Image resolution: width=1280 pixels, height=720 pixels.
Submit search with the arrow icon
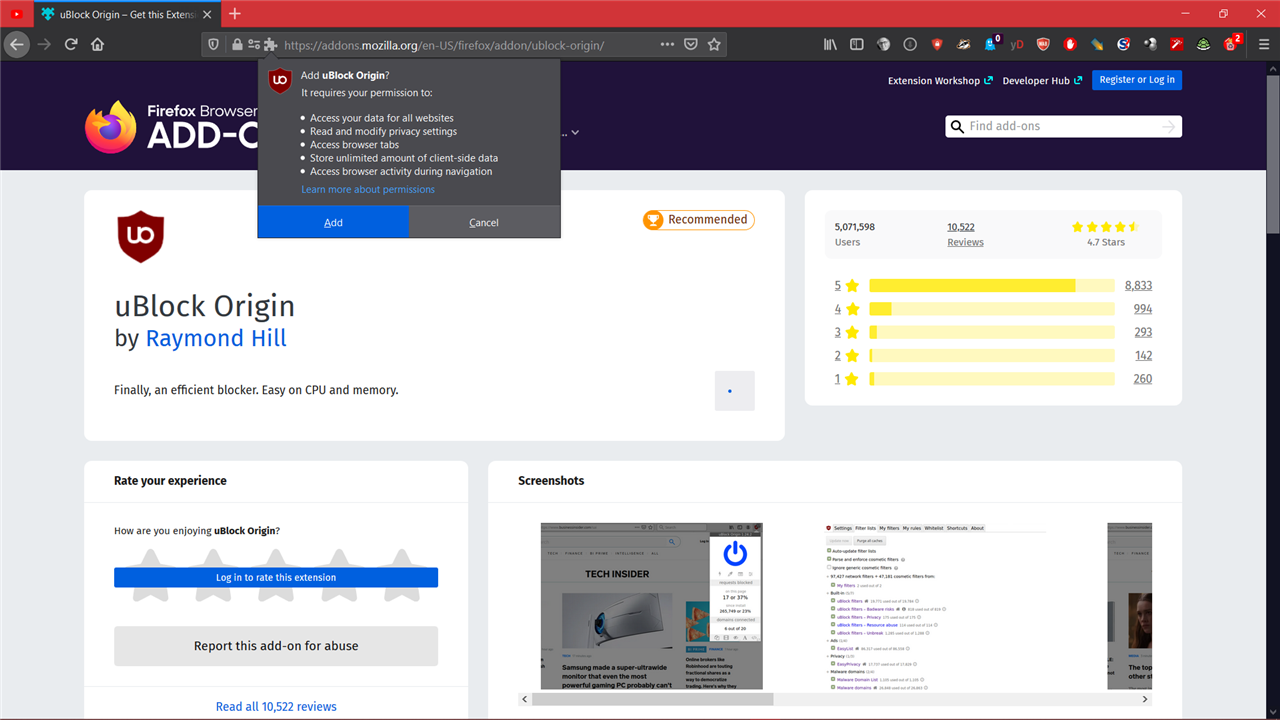tap(1169, 127)
